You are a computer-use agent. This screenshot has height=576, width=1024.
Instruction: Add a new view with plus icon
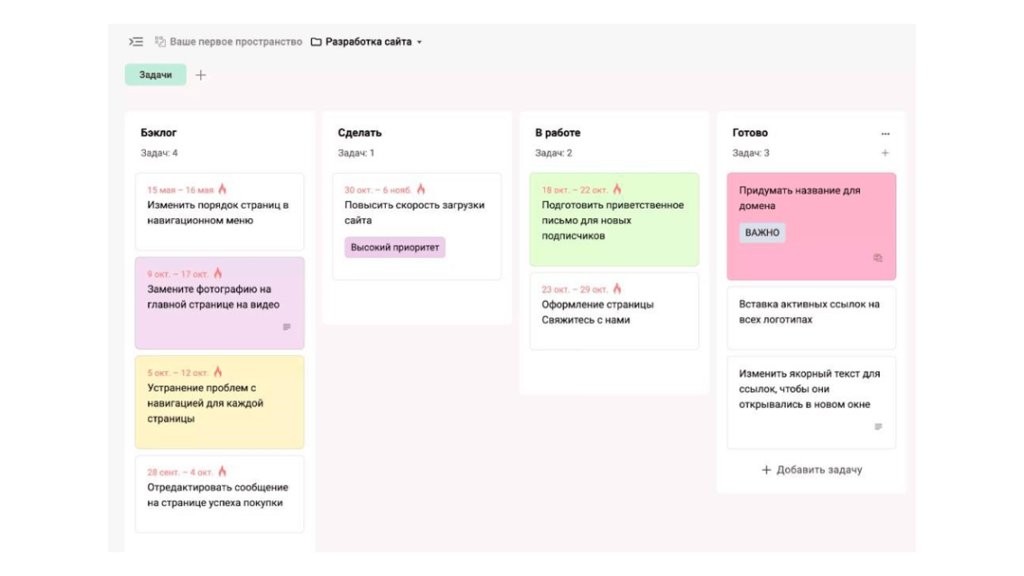pos(201,75)
